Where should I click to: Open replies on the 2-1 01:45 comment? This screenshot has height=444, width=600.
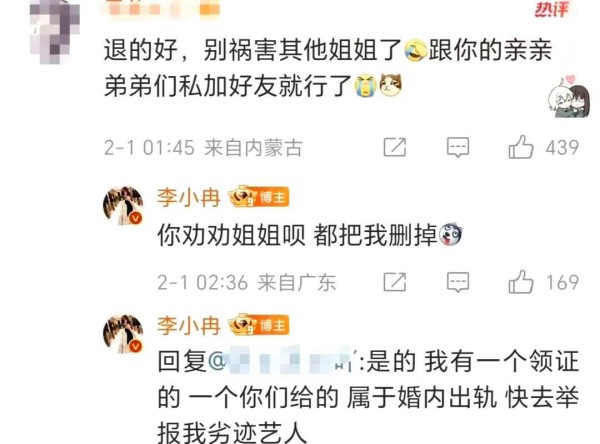tap(458, 147)
